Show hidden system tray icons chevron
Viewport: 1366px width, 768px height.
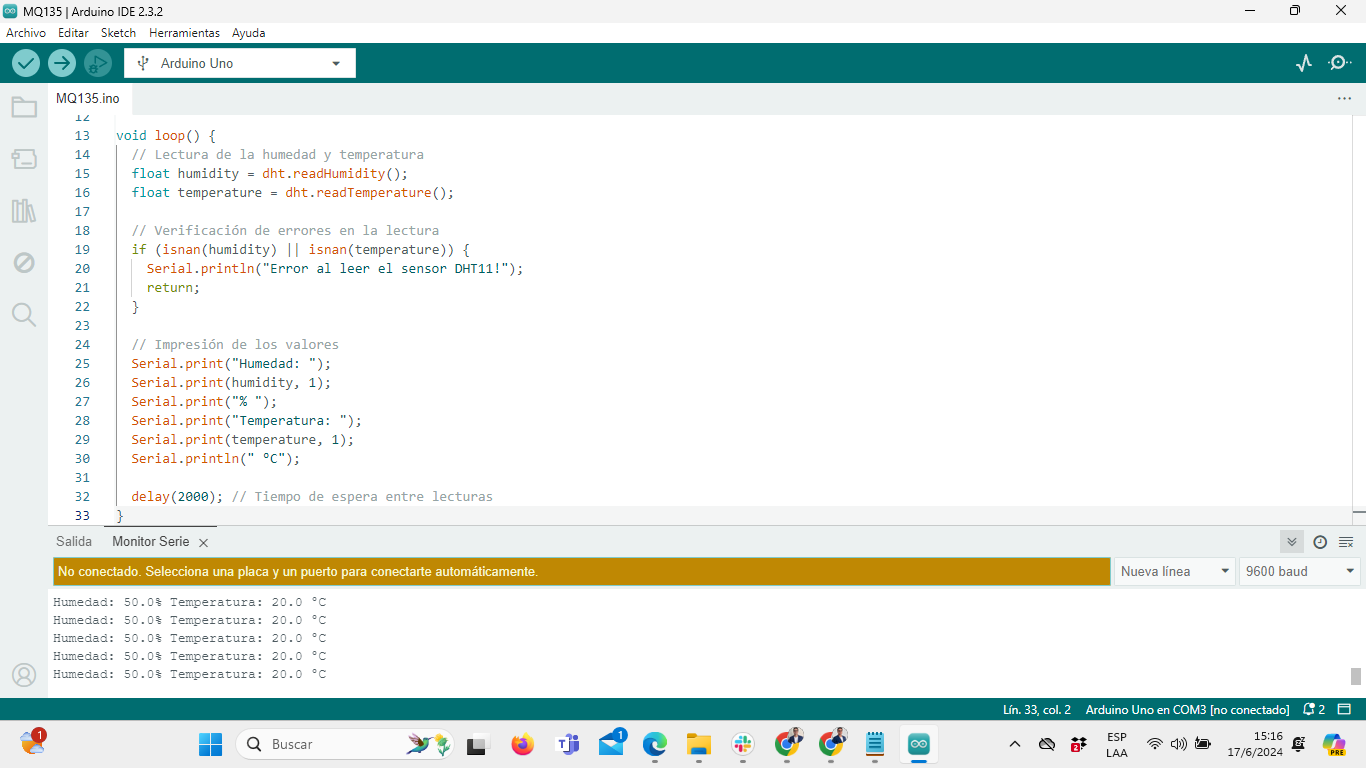1015,744
